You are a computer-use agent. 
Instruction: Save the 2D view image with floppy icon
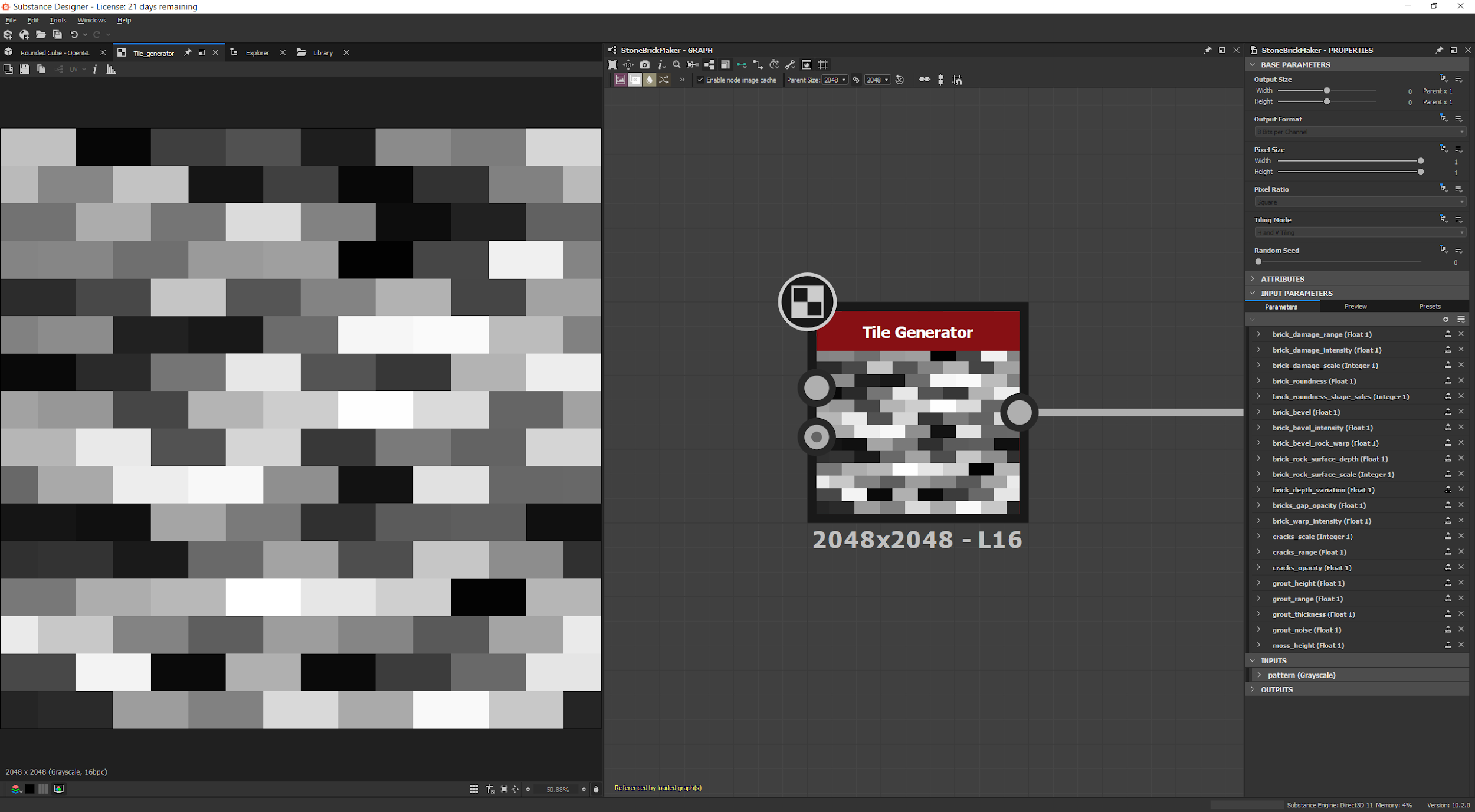(24, 70)
